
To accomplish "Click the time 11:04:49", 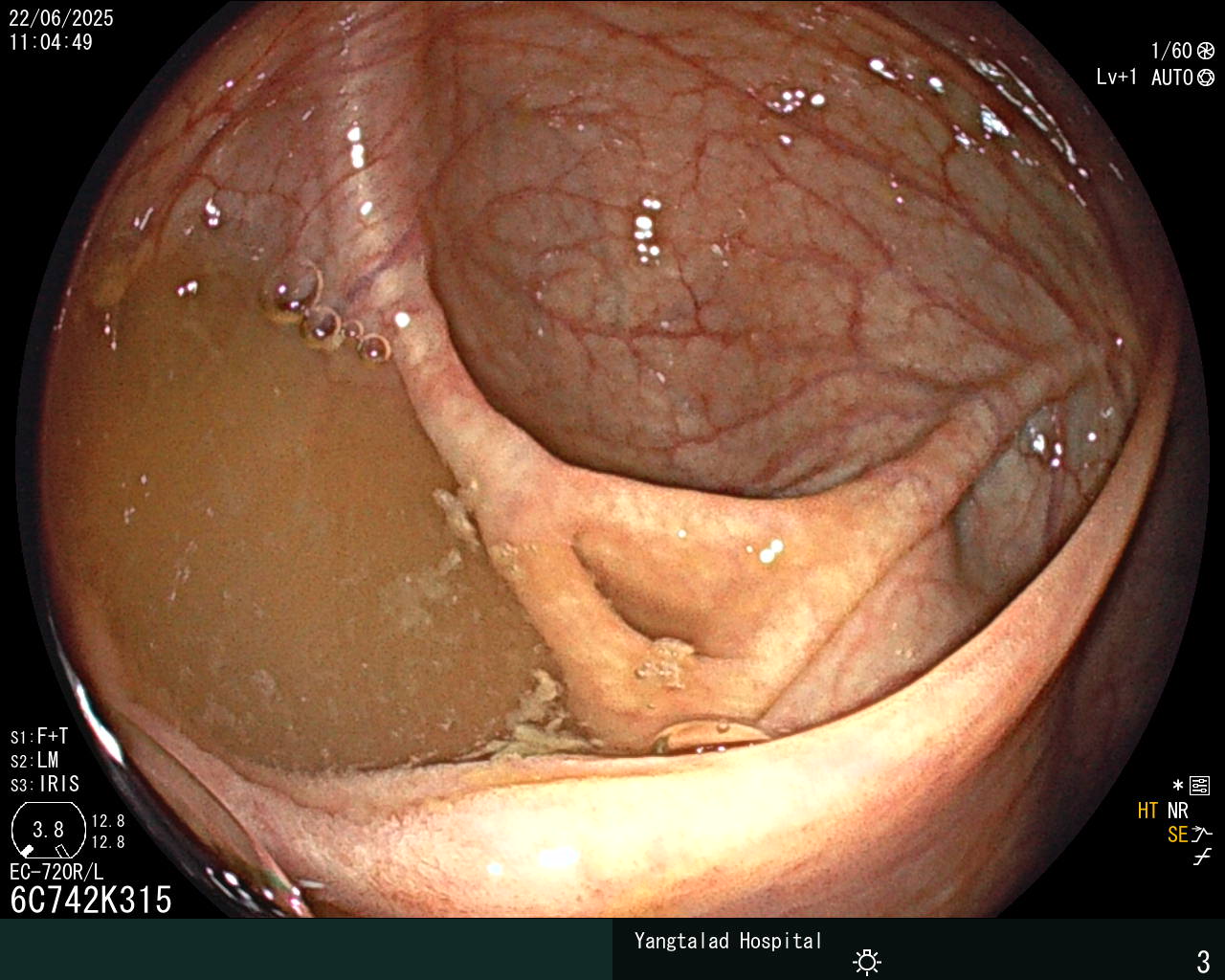I will point(51,42).
